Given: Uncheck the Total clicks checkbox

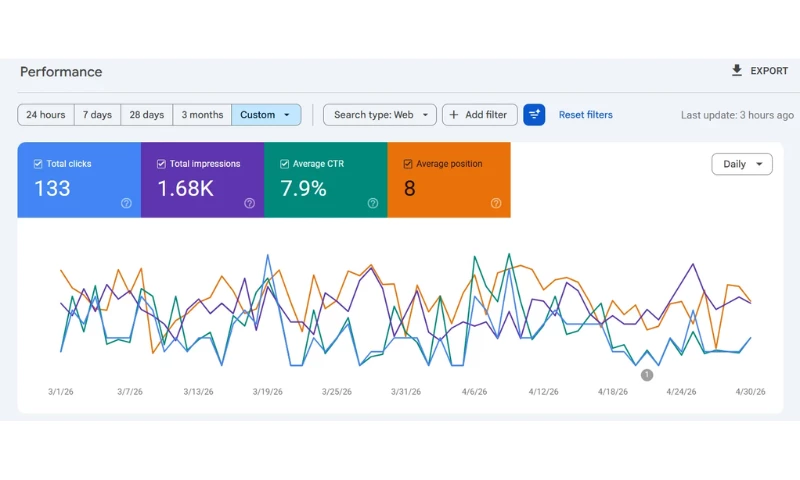Looking at the screenshot, I should pos(38,164).
